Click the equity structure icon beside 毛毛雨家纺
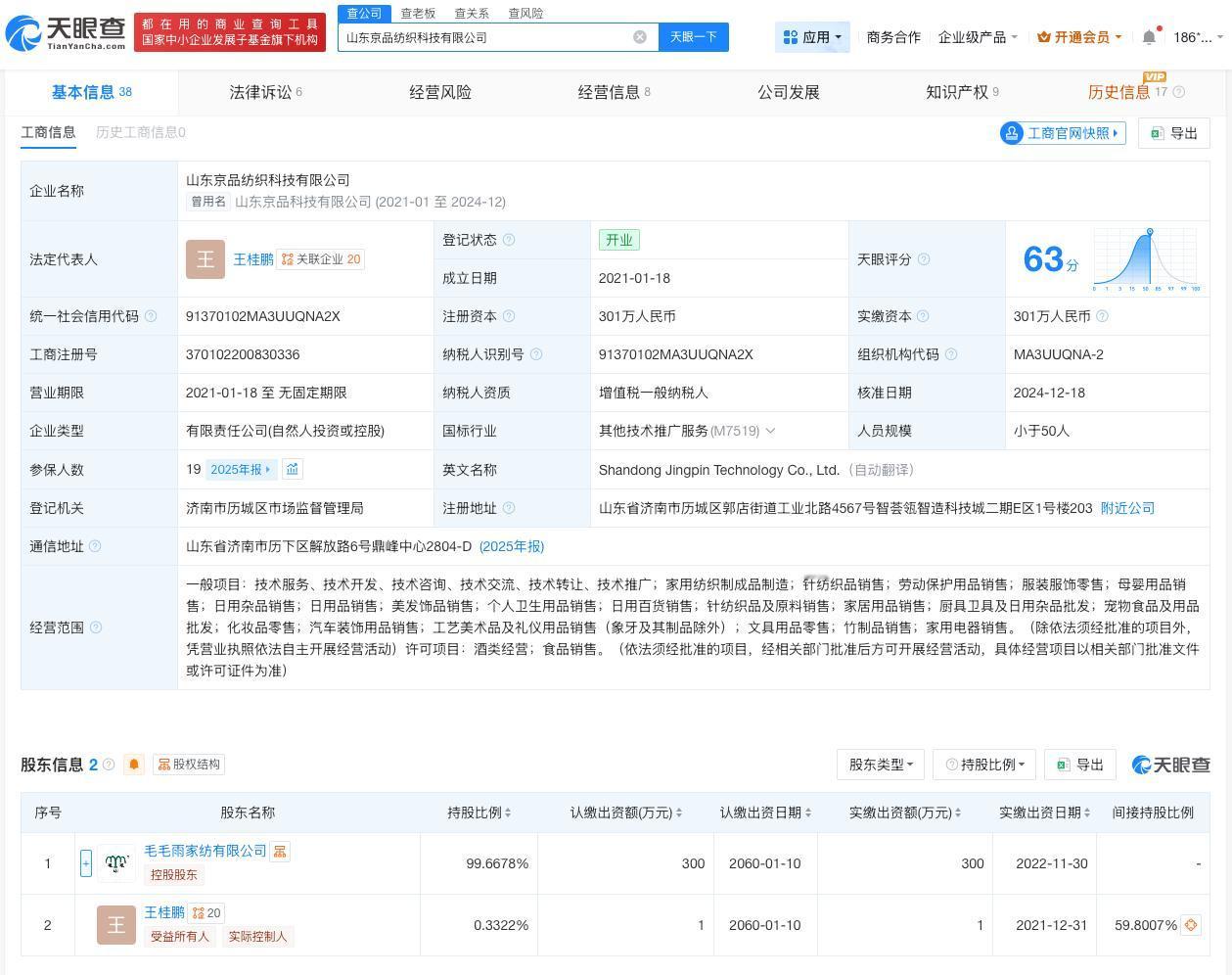The width and height of the screenshot is (1232, 975). point(280,852)
